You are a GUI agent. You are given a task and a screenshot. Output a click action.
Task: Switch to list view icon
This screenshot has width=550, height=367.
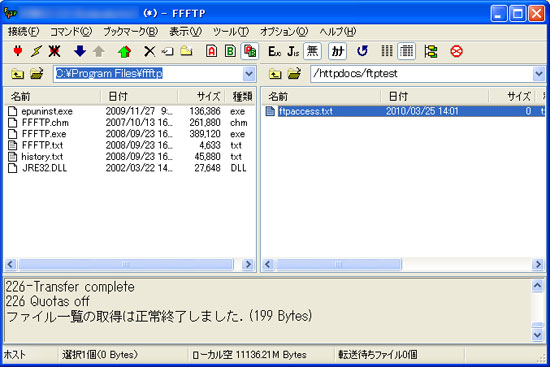click(387, 51)
